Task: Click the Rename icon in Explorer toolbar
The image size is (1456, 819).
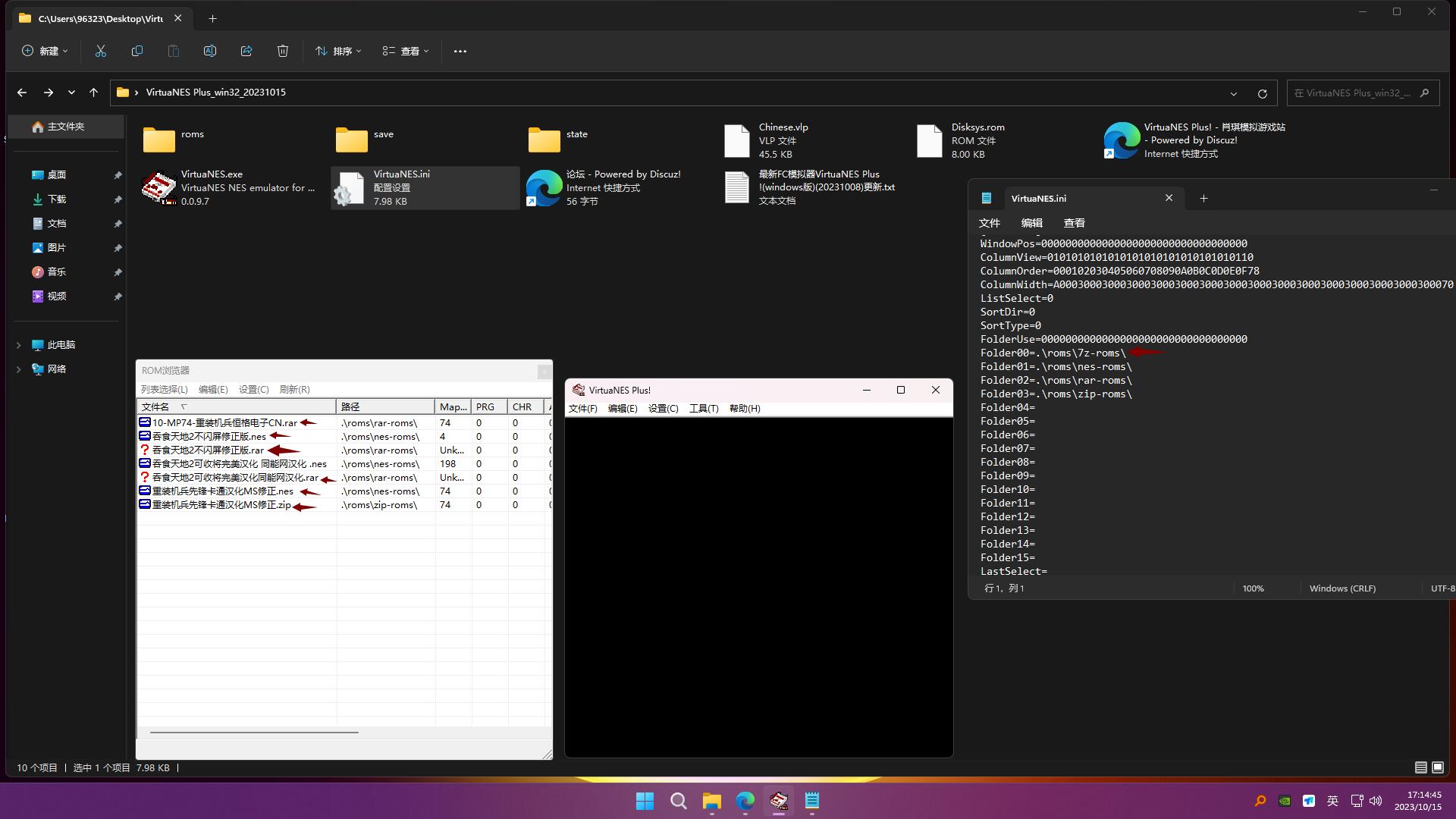Action: click(x=209, y=51)
